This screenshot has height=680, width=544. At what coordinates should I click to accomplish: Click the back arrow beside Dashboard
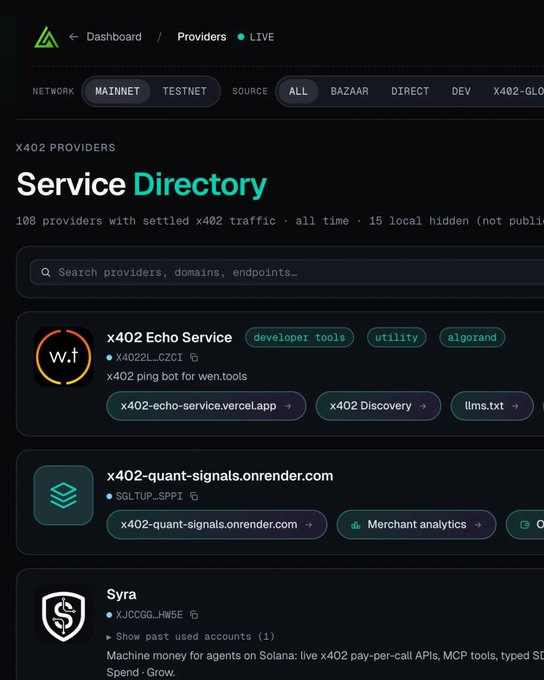(73, 36)
